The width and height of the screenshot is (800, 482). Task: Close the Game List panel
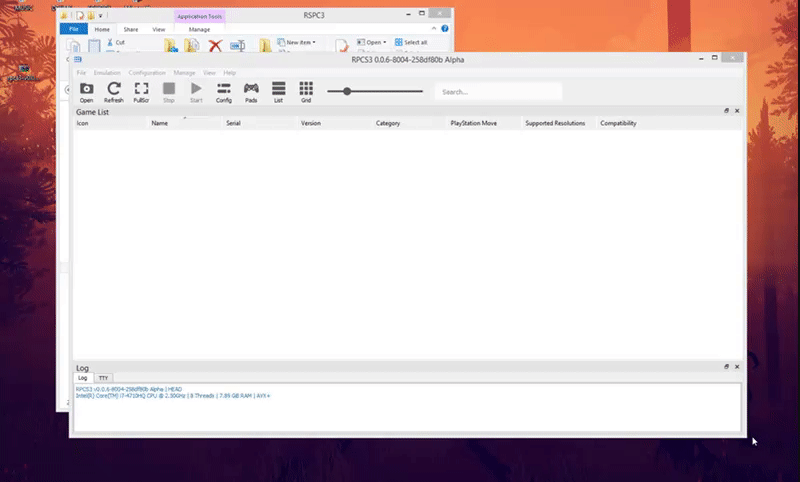click(x=737, y=111)
